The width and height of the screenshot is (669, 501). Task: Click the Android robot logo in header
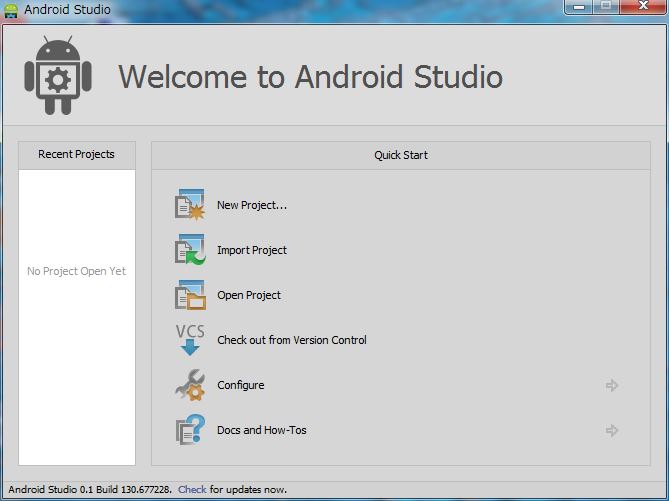pyautogui.click(x=58, y=75)
